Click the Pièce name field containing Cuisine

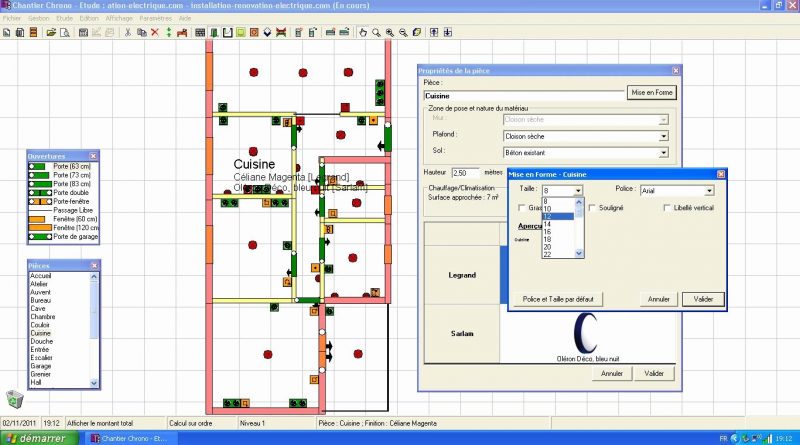point(524,95)
